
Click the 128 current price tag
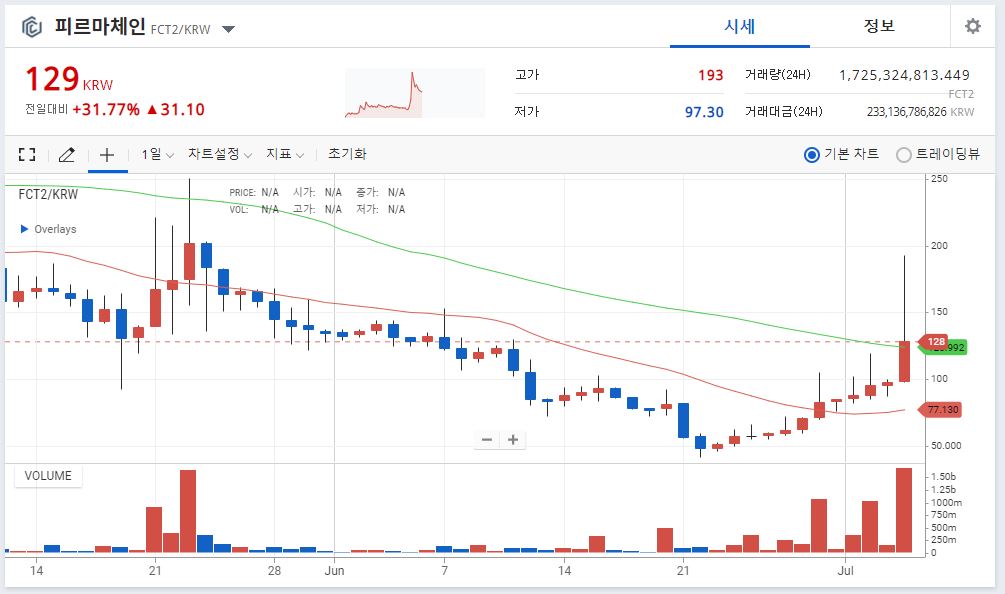pos(934,342)
